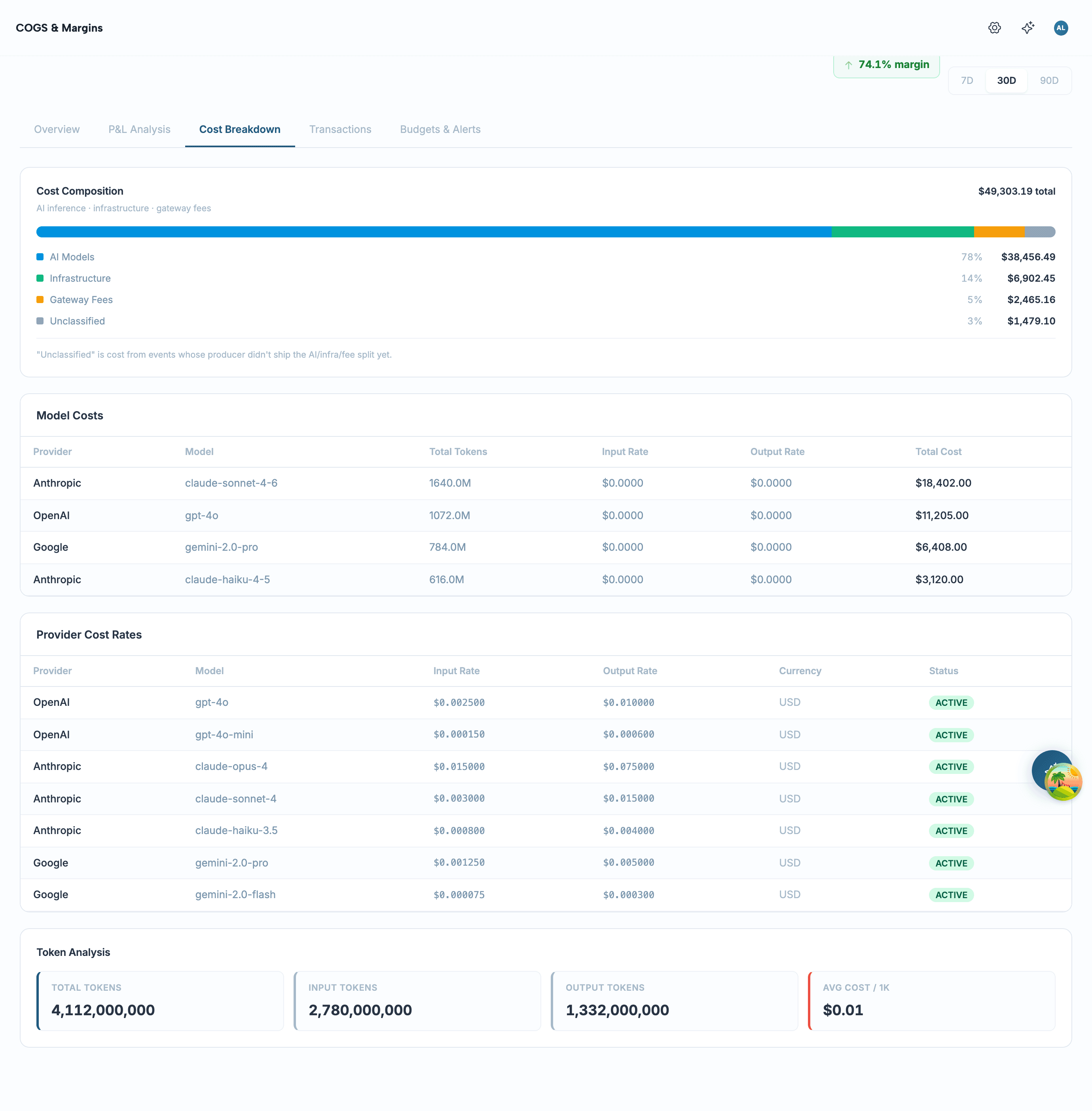Click the Avg Cost / 1K card
Viewport: 1092px width, 1111px height.
931,1001
